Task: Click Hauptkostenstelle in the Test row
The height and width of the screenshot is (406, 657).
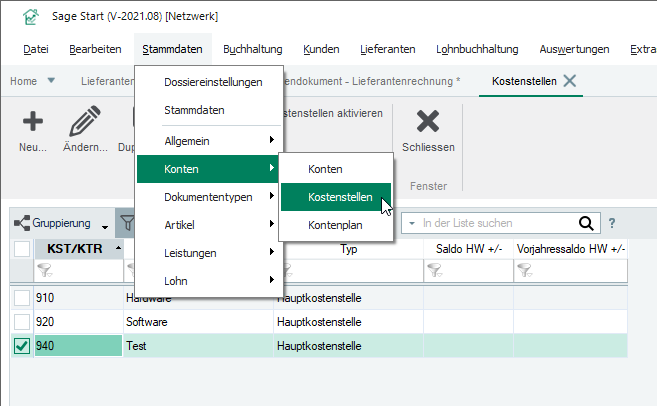Action: pyautogui.click(x=348, y=346)
